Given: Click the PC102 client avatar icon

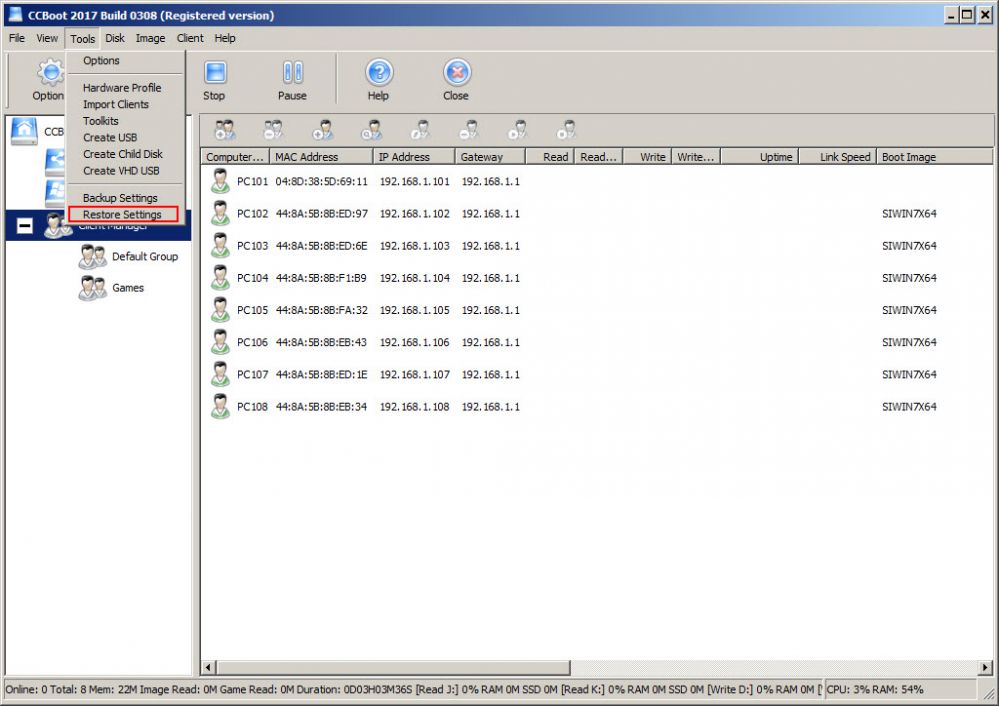Looking at the screenshot, I should 220,213.
